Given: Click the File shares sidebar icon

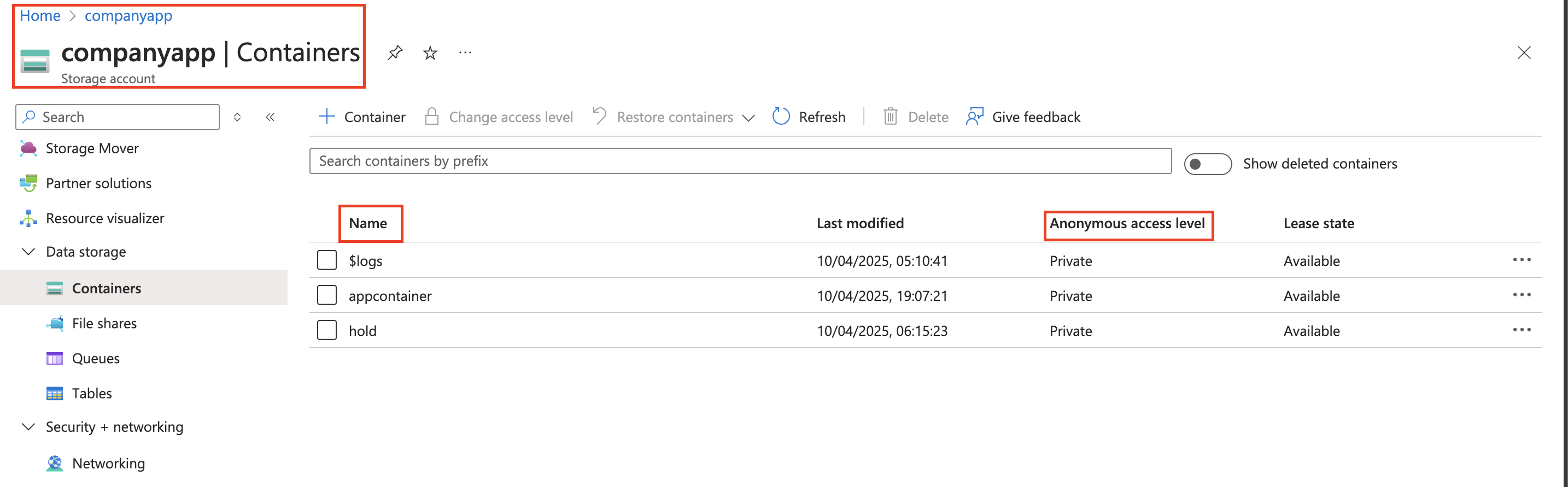Looking at the screenshot, I should click(55, 323).
